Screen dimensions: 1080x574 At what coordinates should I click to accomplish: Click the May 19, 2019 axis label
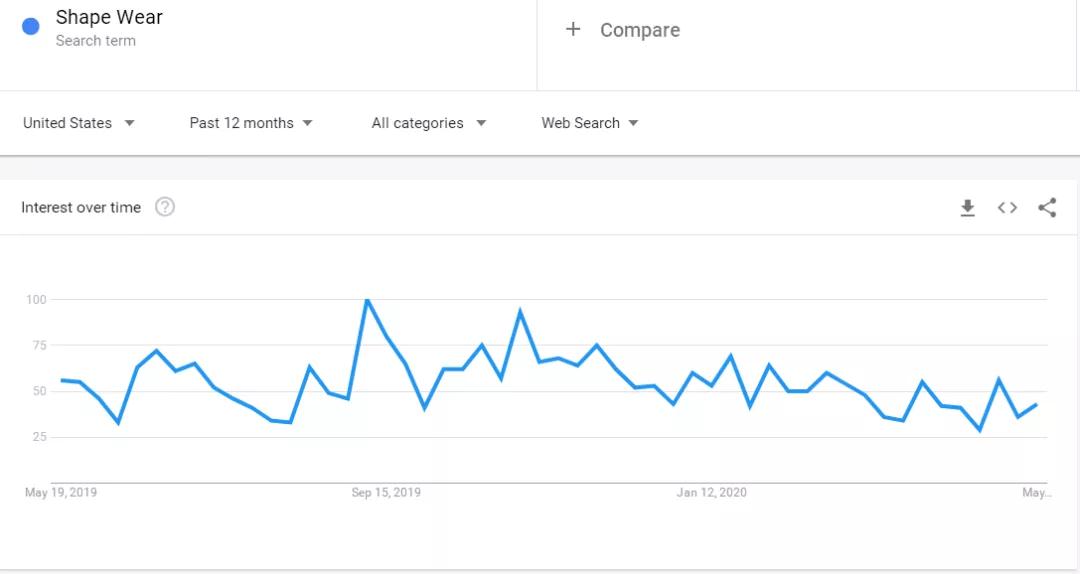coord(61,492)
